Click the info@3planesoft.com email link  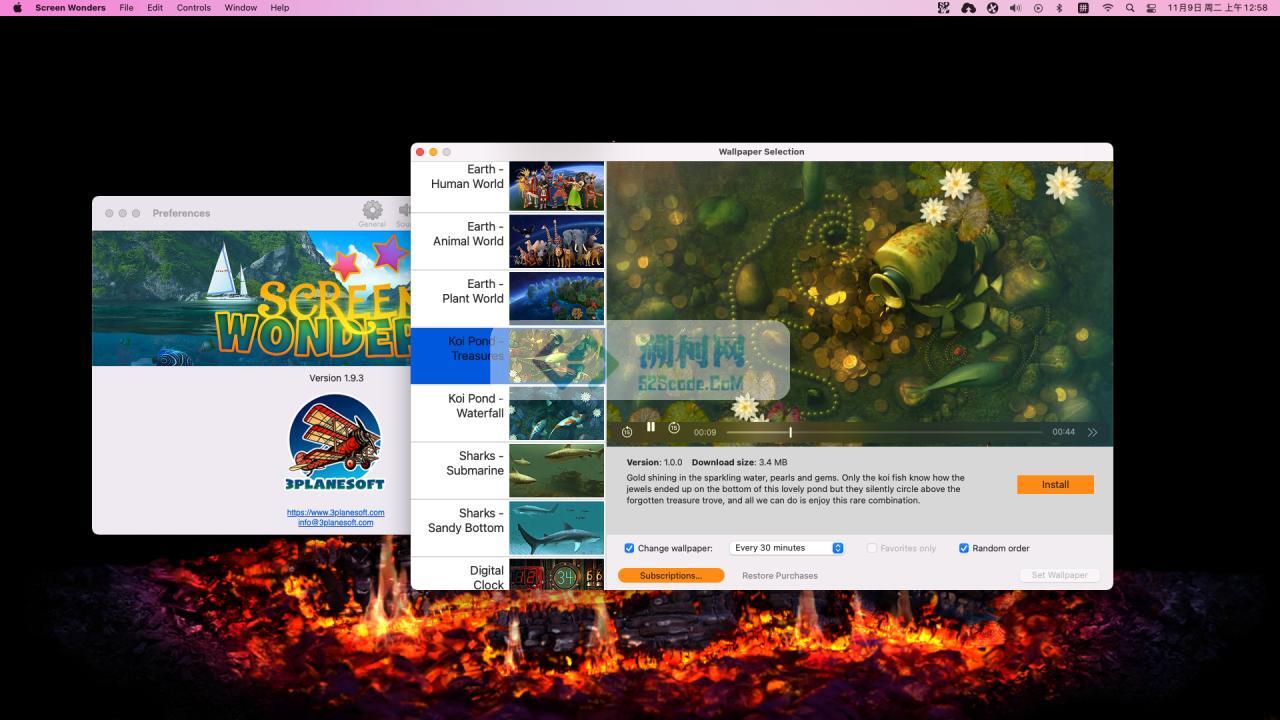336,522
